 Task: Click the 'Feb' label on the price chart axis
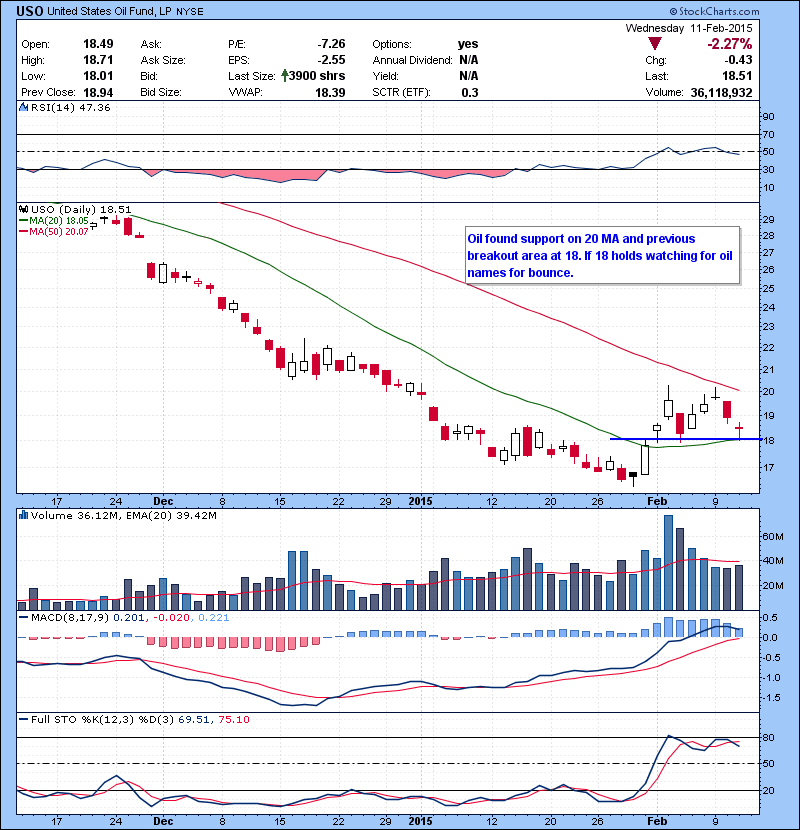click(657, 501)
